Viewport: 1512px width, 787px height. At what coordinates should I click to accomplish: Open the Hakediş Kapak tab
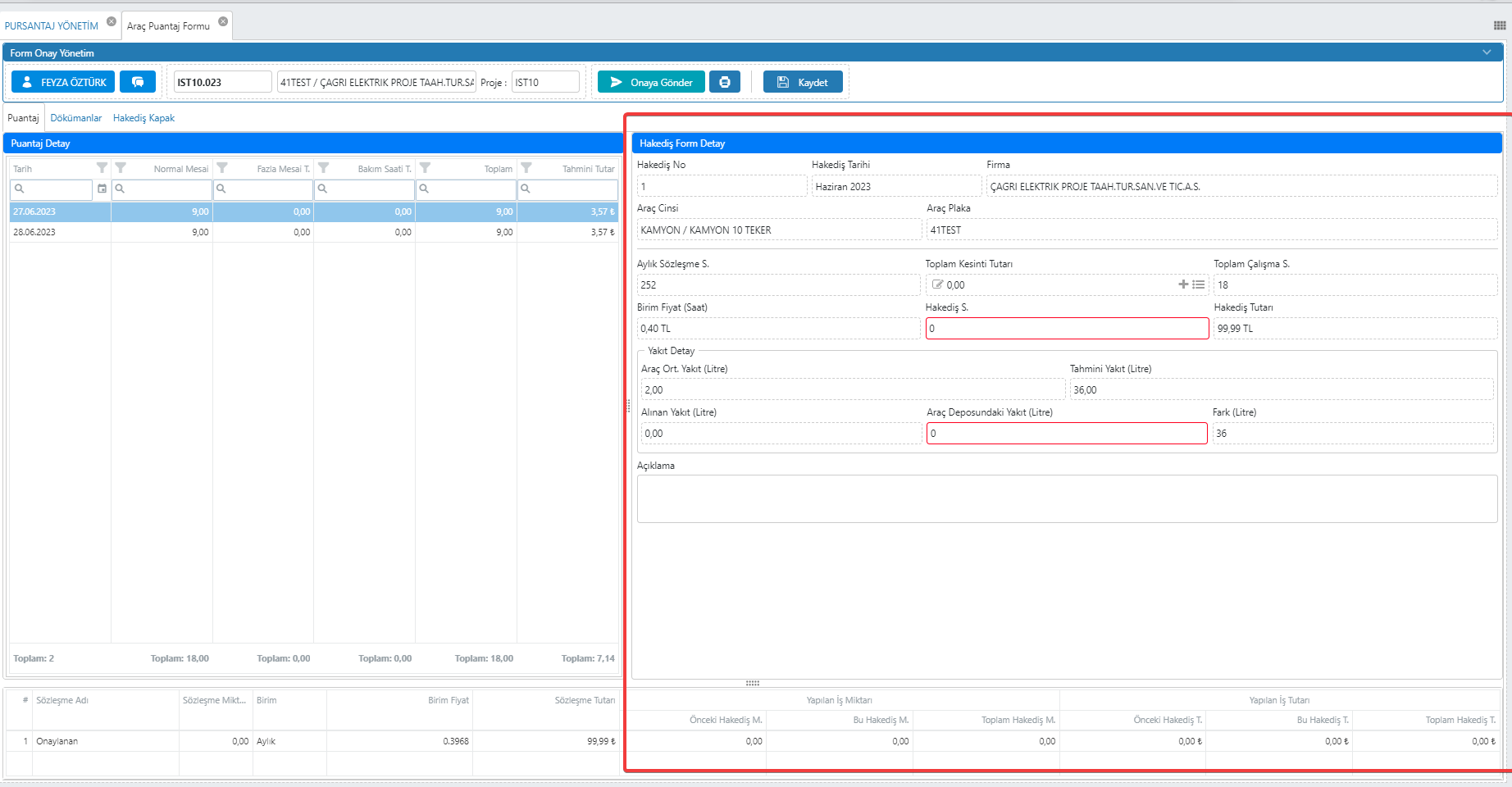coord(143,118)
